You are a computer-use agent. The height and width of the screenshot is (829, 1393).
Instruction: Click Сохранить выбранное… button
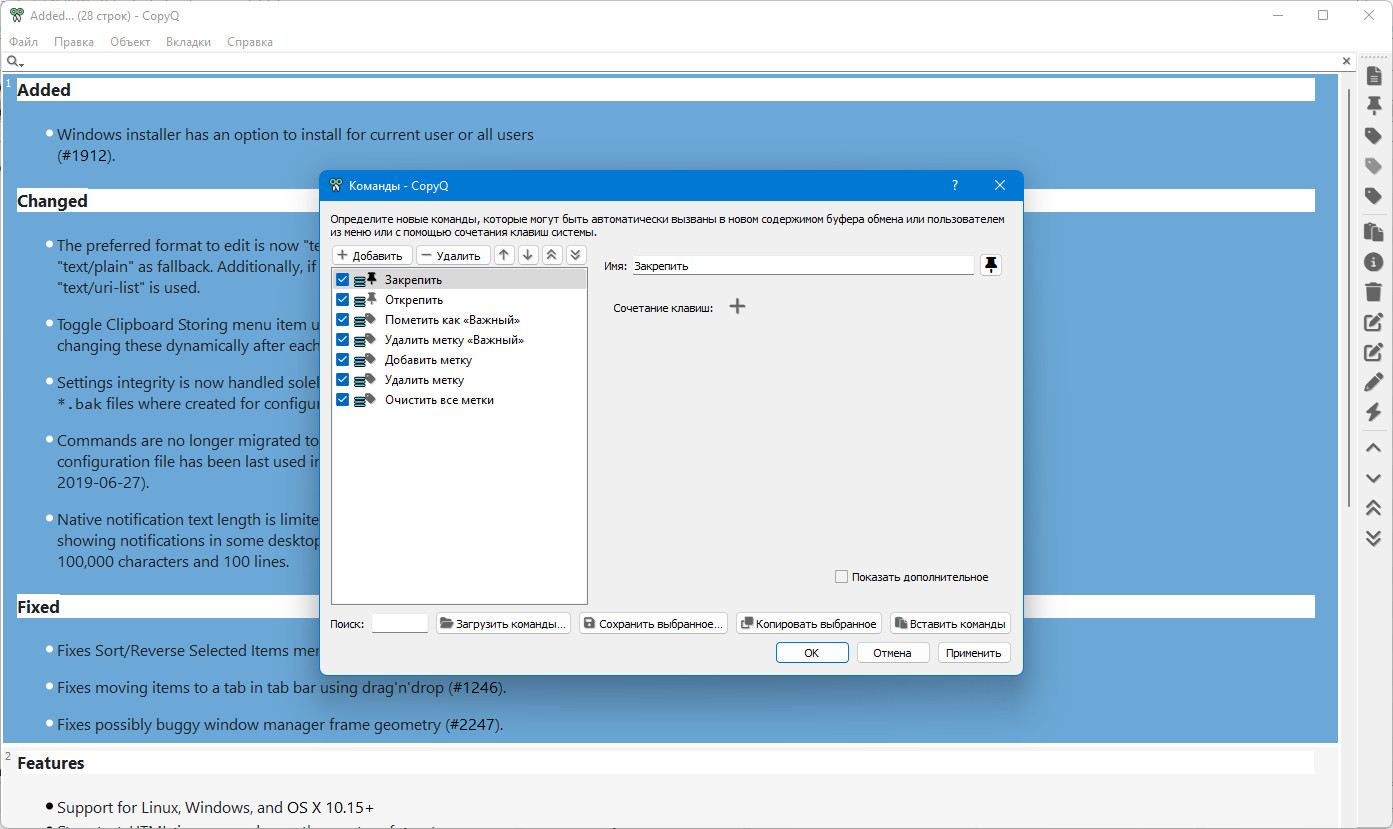point(653,624)
